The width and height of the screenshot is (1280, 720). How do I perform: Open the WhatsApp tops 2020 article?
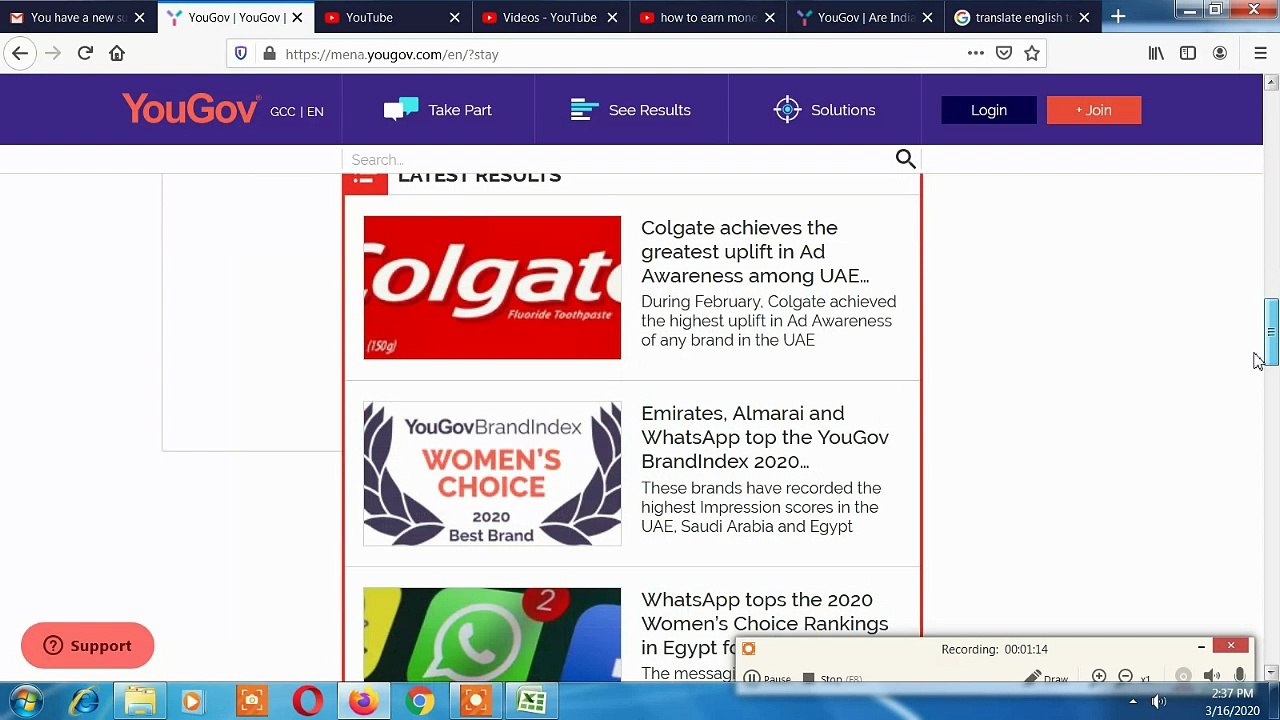(765, 623)
